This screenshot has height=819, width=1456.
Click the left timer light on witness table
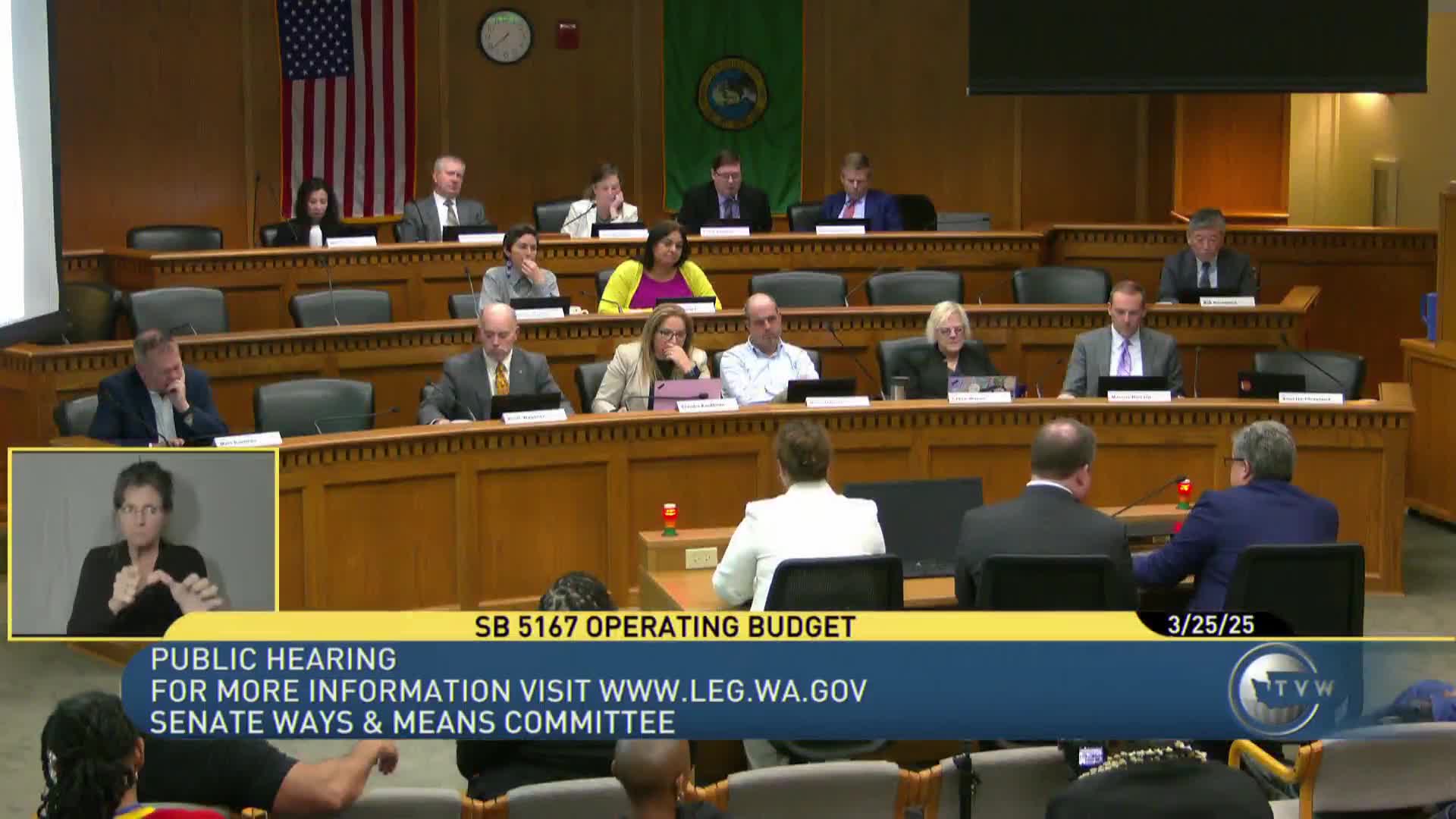[670, 519]
